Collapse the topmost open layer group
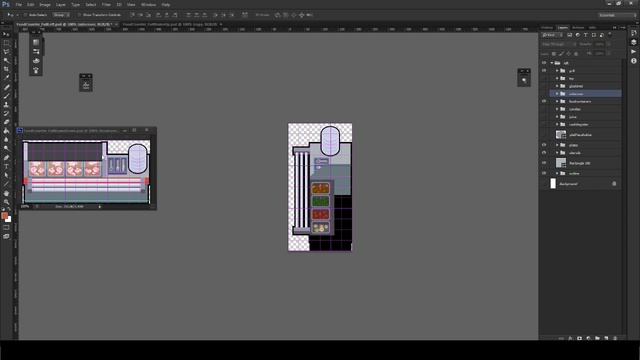640x360 pixels. 552,63
